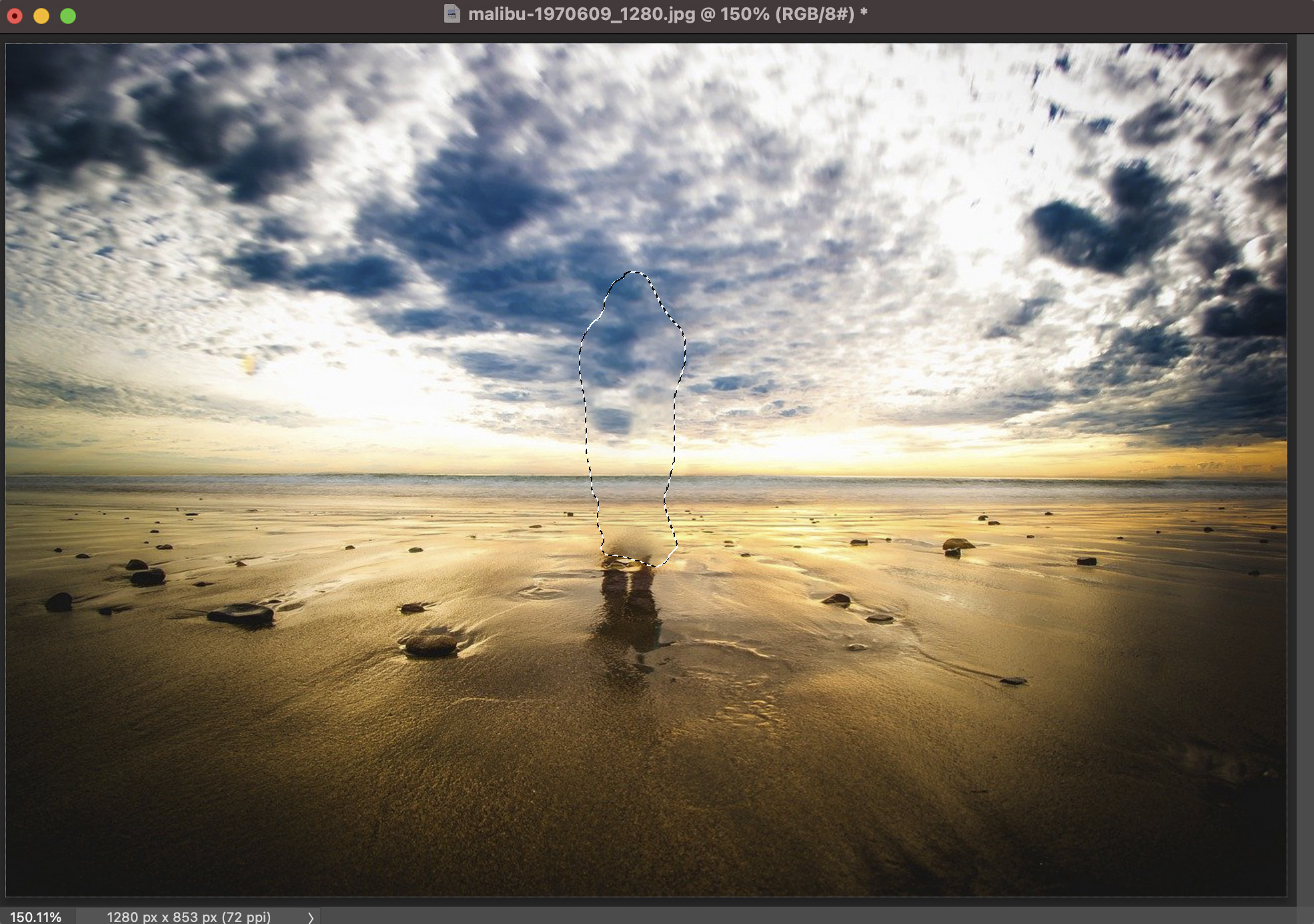Viewport: 1314px width, 924px height.
Task: Click the vertical scrollbar track on right edge
Action: point(1304,467)
